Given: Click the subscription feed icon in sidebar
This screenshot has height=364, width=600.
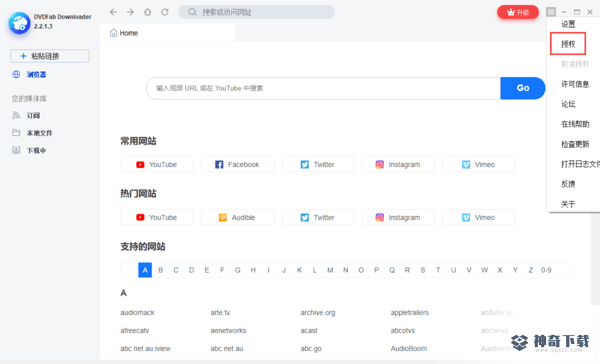Looking at the screenshot, I should tap(16, 115).
